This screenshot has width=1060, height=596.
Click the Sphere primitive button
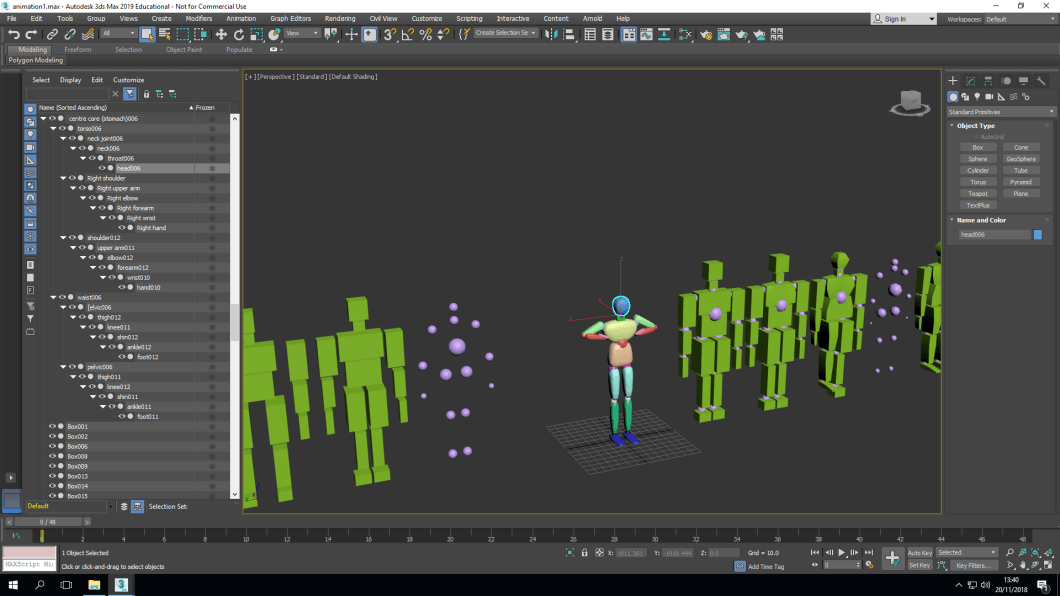click(x=978, y=159)
